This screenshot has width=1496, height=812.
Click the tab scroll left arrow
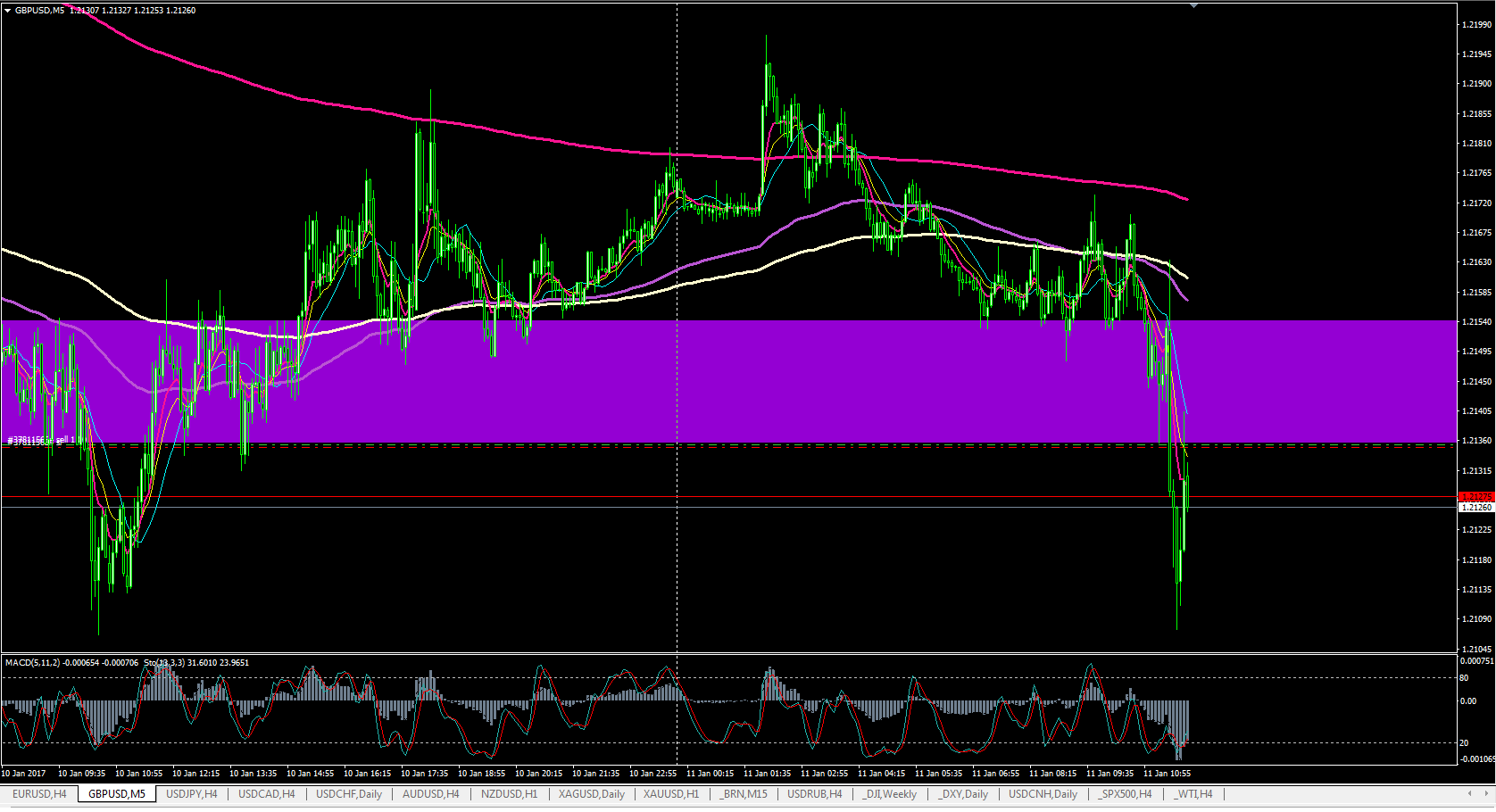[x=1470, y=793]
